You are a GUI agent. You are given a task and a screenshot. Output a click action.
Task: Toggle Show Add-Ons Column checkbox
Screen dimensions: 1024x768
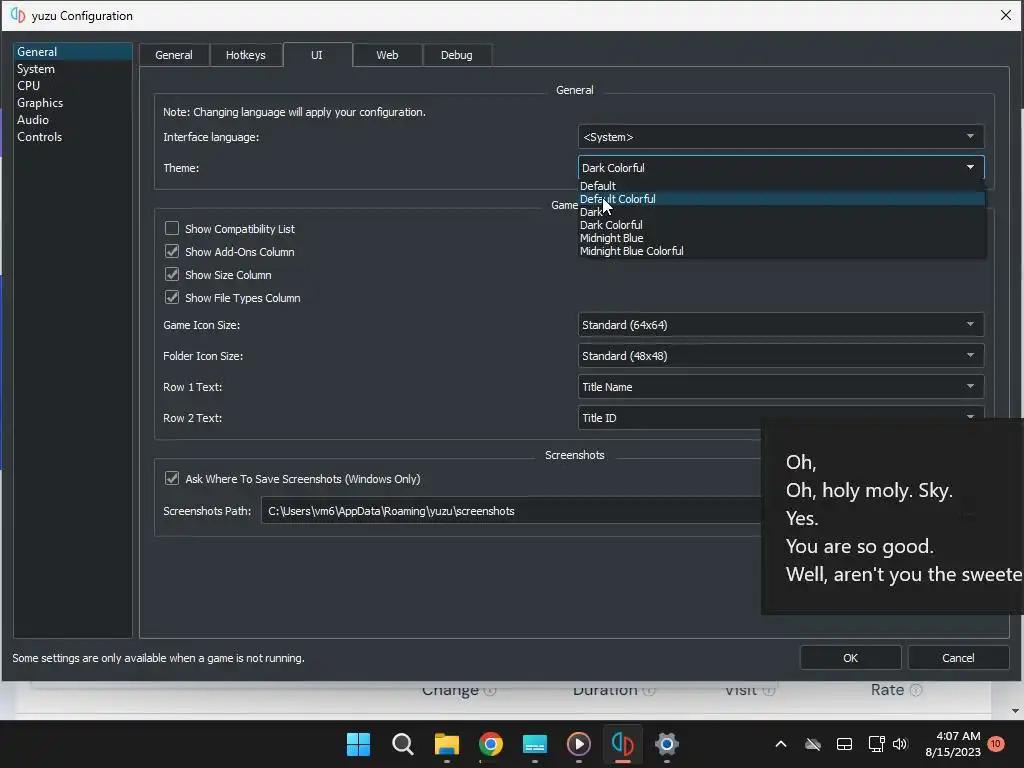[172, 251]
